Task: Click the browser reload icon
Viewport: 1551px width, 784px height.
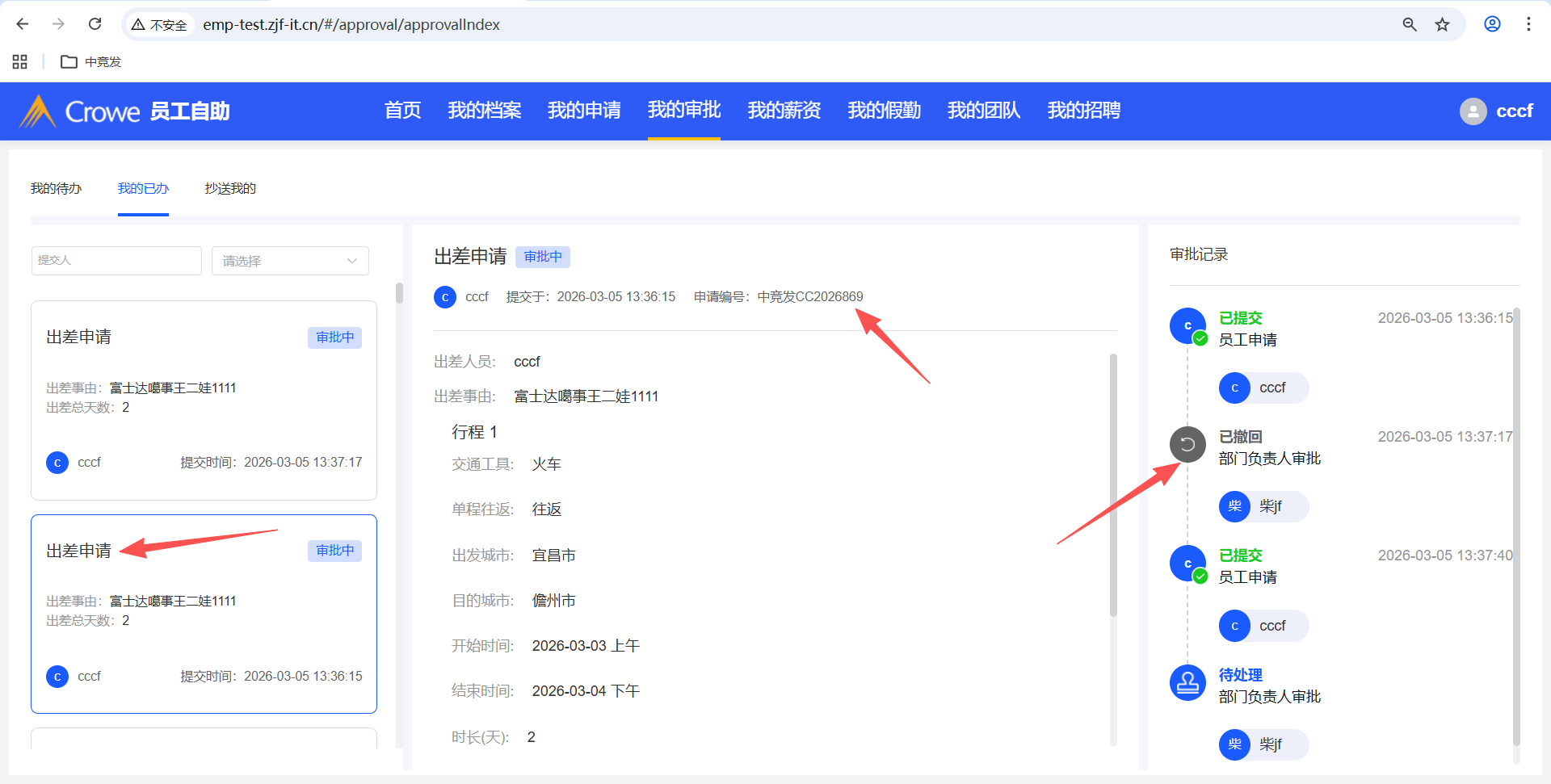Action: [95, 24]
